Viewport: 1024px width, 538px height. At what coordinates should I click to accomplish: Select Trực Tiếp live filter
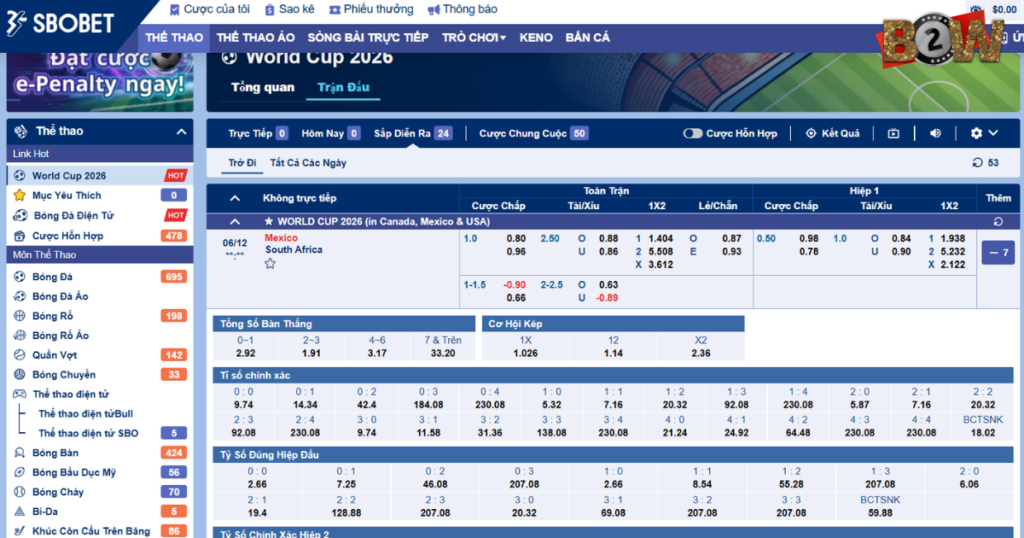pyautogui.click(x=257, y=133)
